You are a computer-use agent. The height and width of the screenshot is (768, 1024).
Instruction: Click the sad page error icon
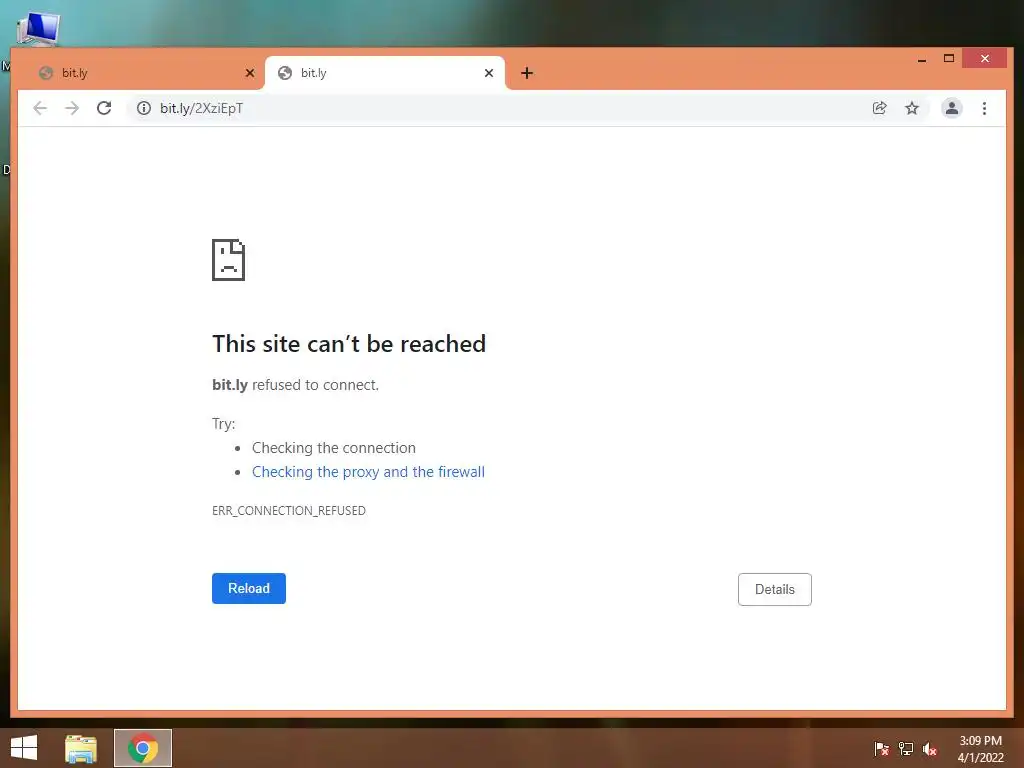[229, 260]
